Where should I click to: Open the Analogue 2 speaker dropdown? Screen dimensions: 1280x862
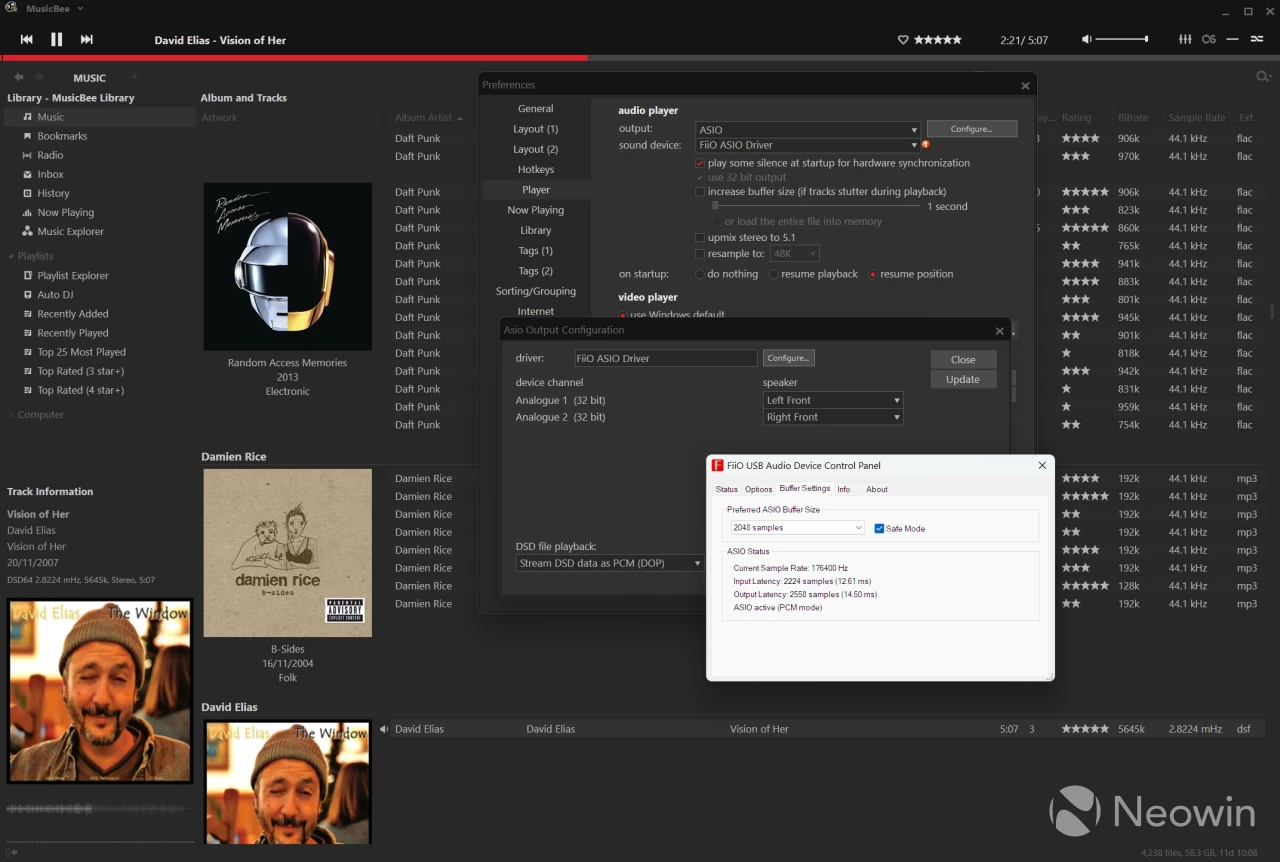(x=833, y=417)
